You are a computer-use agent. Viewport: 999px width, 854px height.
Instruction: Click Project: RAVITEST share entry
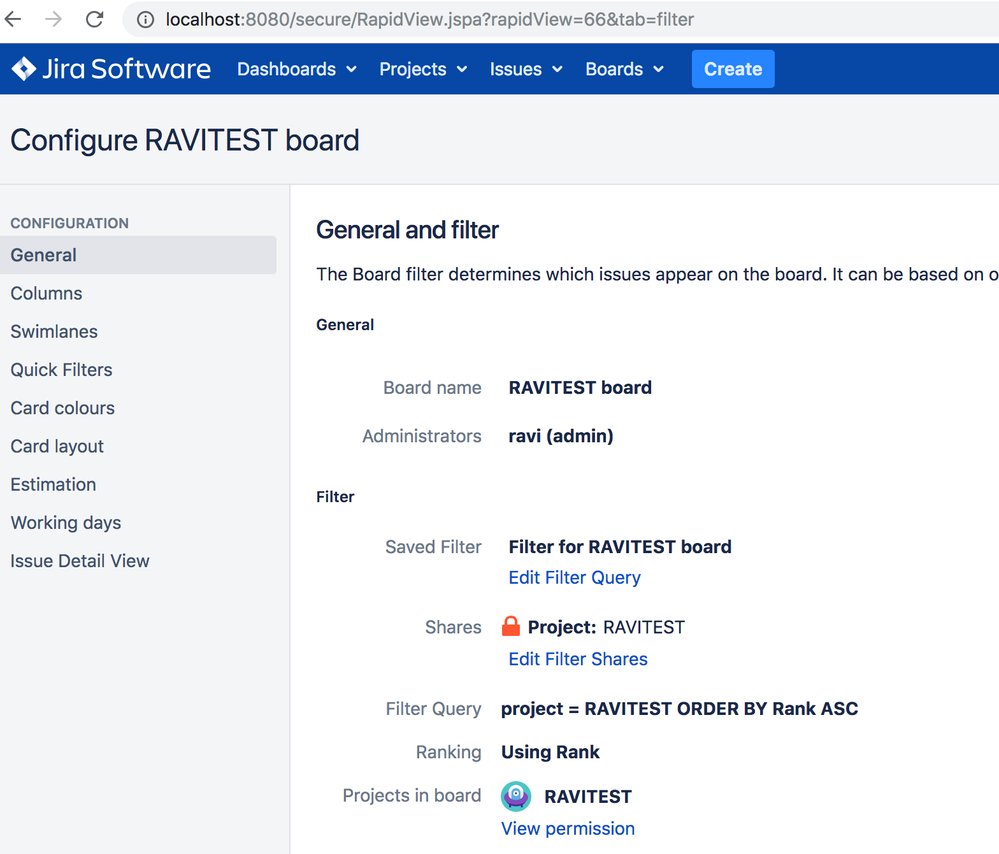click(606, 627)
